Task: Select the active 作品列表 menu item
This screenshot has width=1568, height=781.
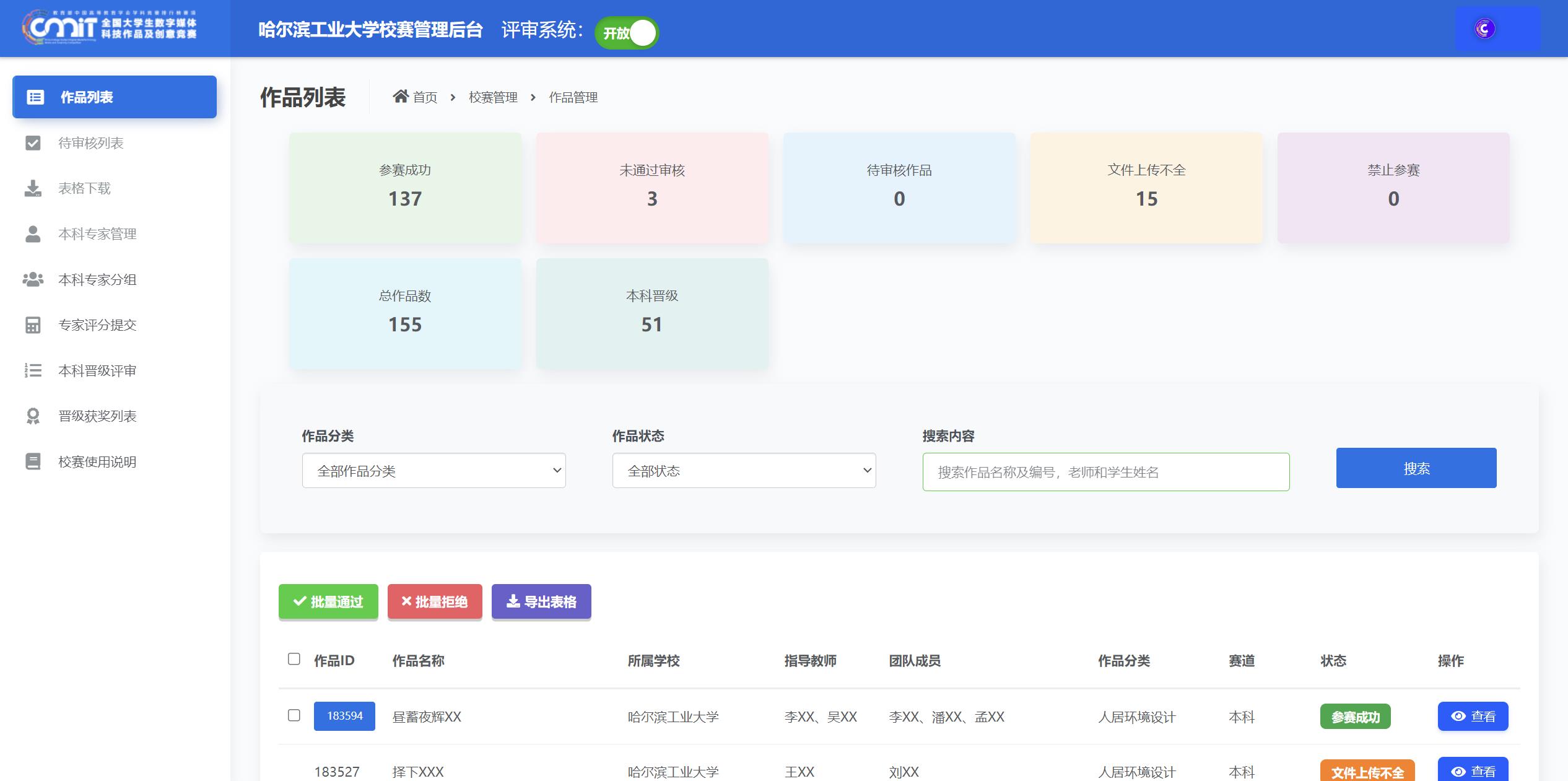Action: (115, 97)
